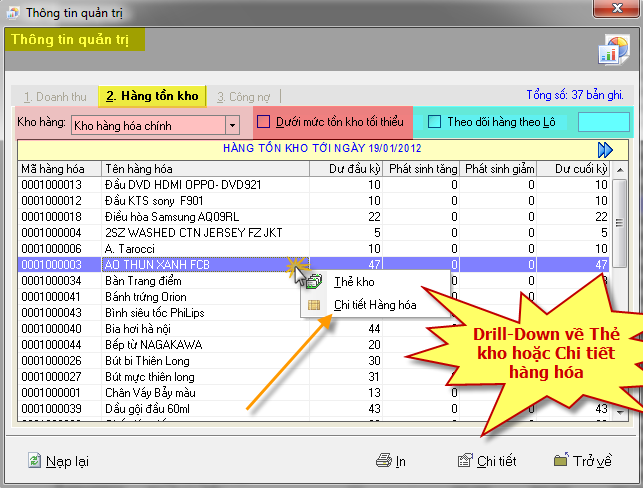Choose Thẻ kho from context menu
Screen dimensions: 643x488
(x=354, y=282)
